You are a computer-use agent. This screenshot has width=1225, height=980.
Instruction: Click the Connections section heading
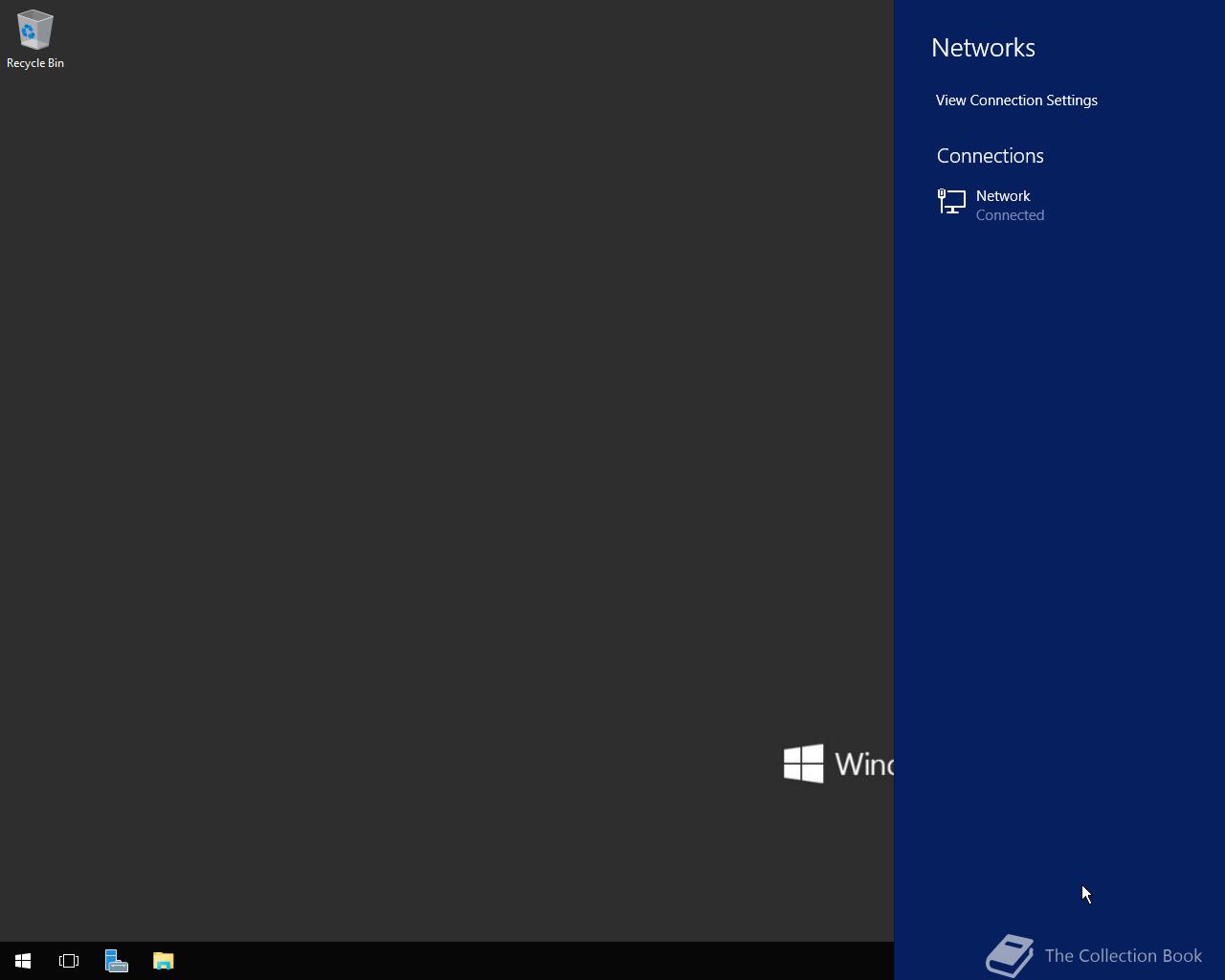(x=990, y=156)
